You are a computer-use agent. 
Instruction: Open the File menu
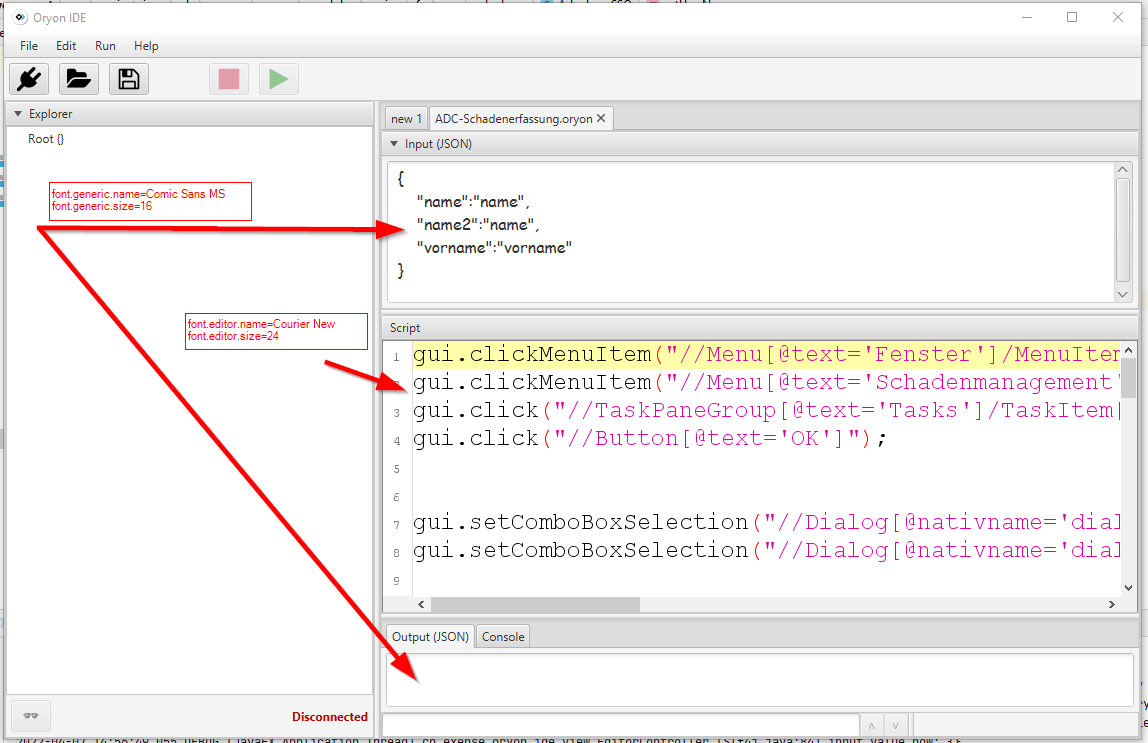click(29, 46)
